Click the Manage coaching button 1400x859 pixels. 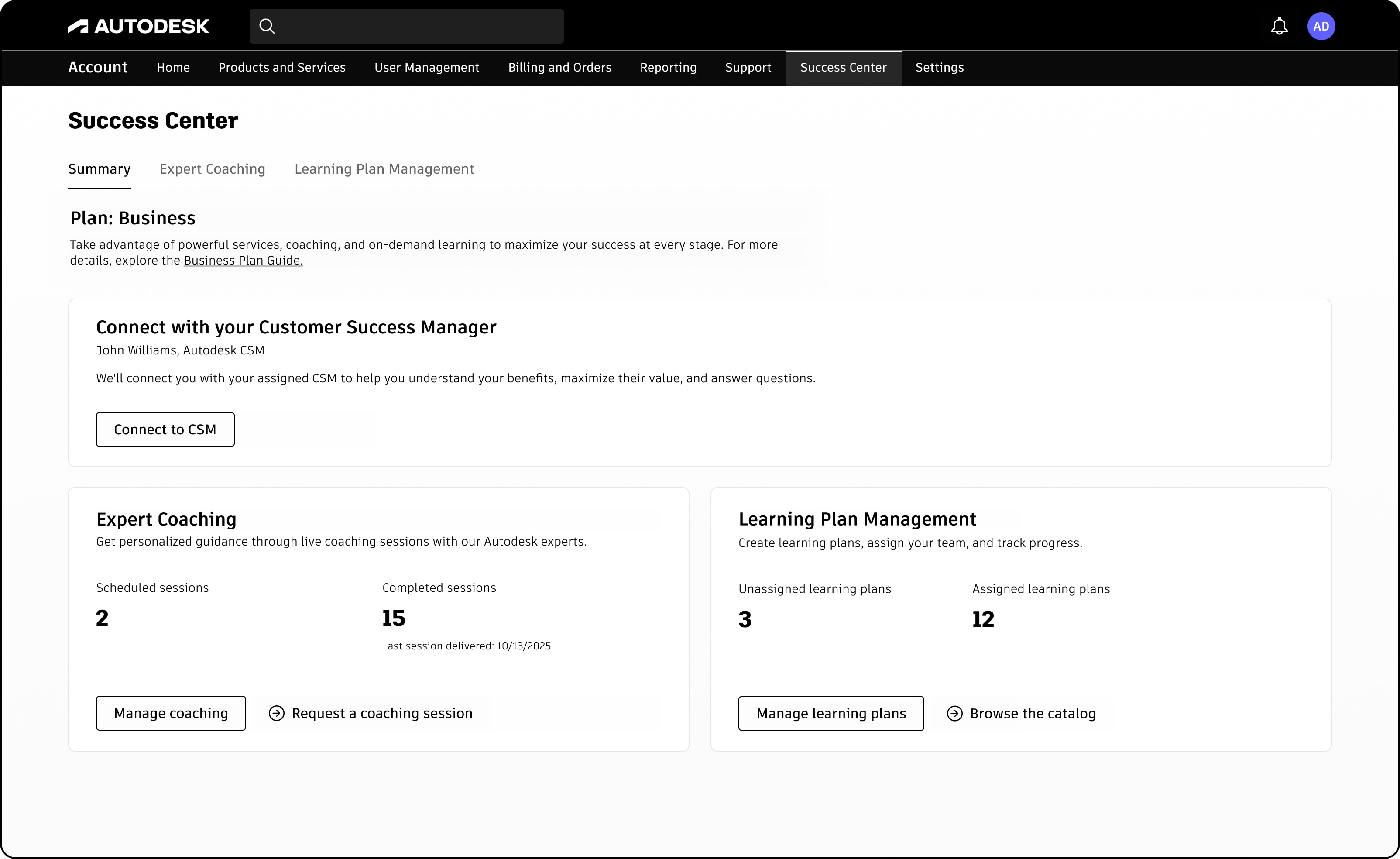[x=171, y=713]
